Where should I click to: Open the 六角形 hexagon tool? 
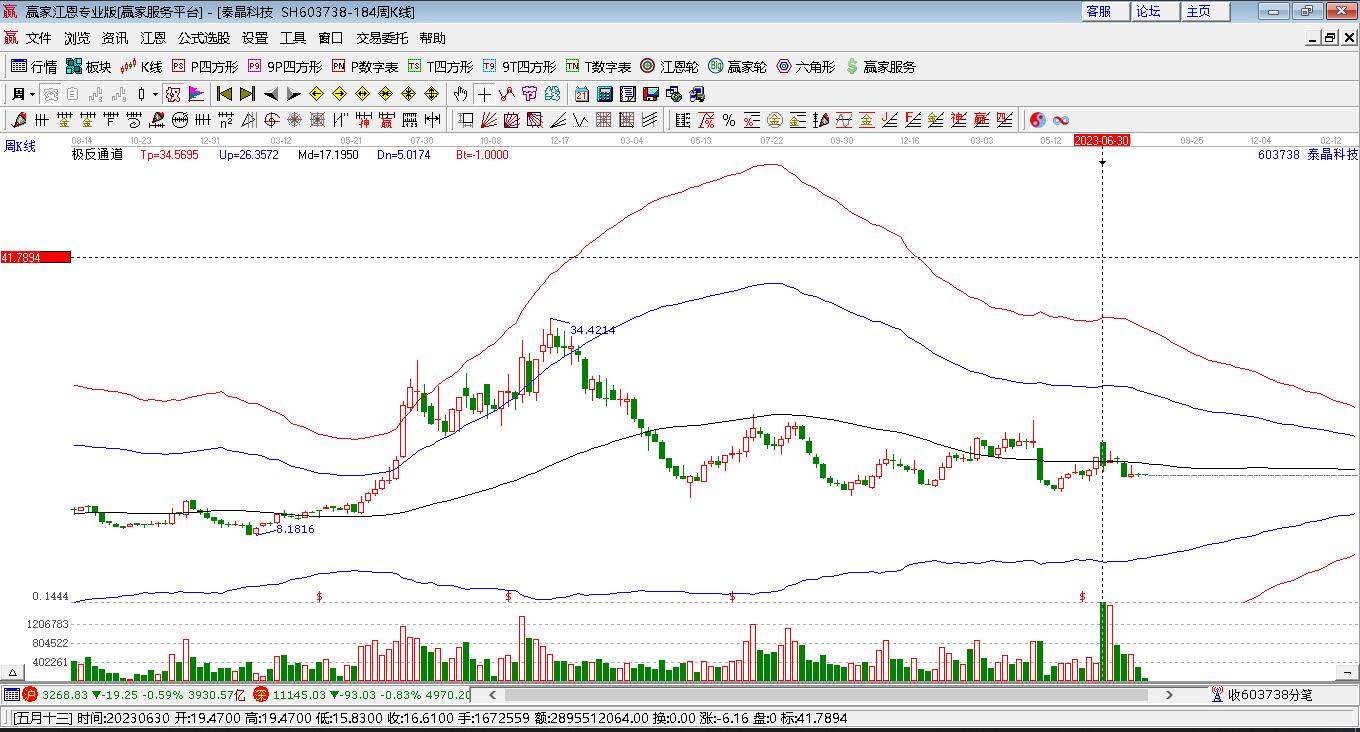[805, 67]
